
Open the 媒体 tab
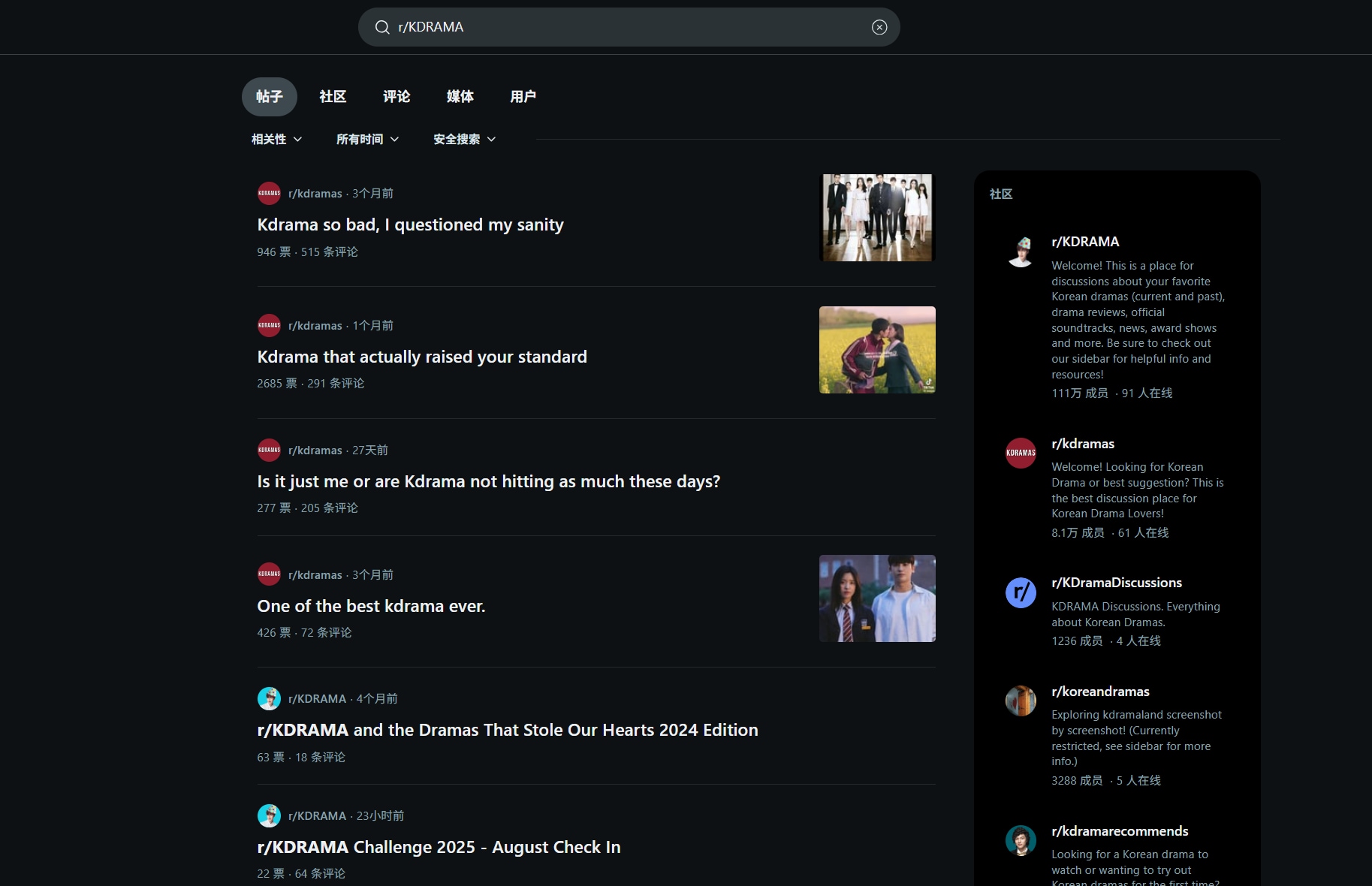click(460, 97)
